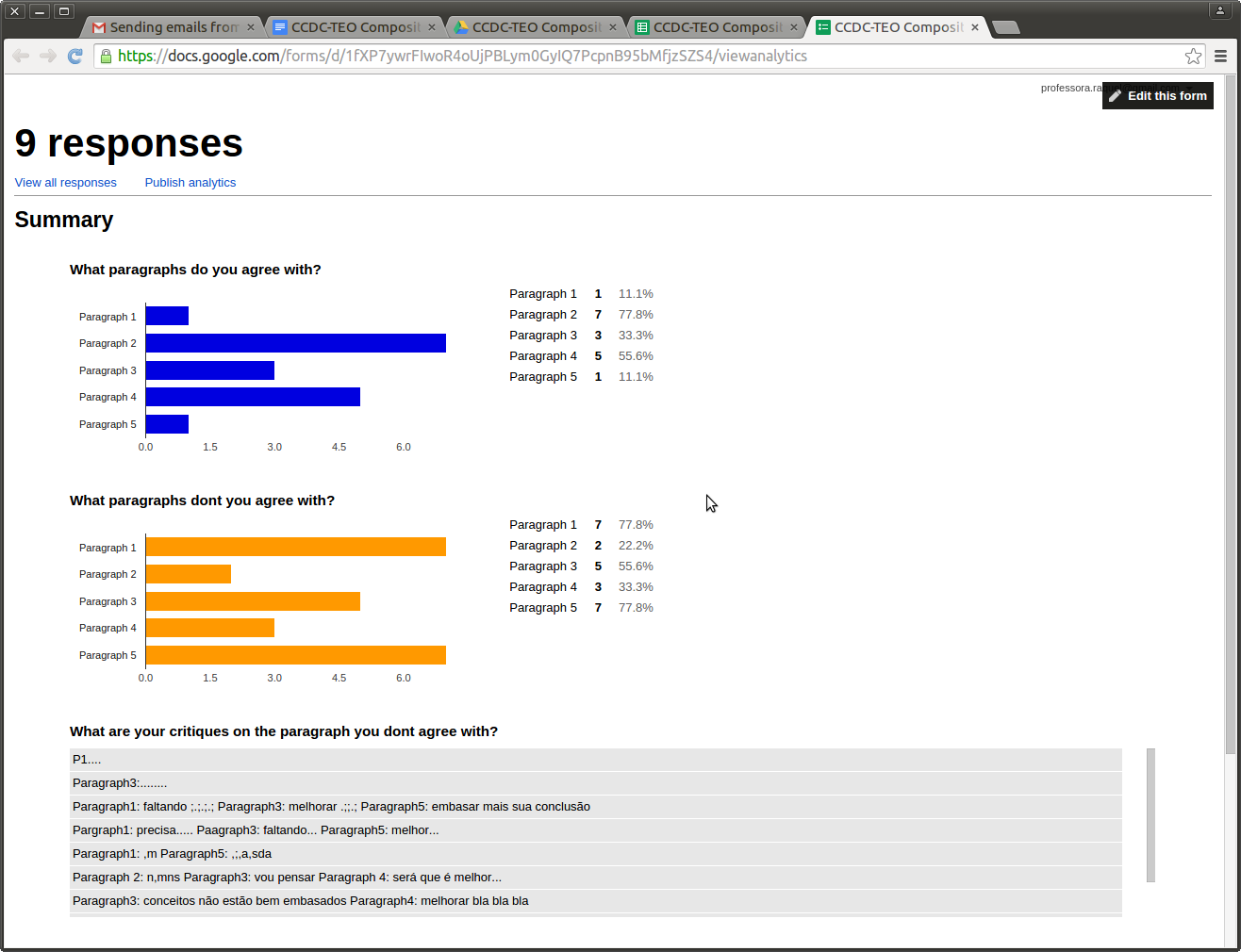This screenshot has width=1241, height=952.
Task: Click the Edit this form button
Action: [x=1157, y=96]
